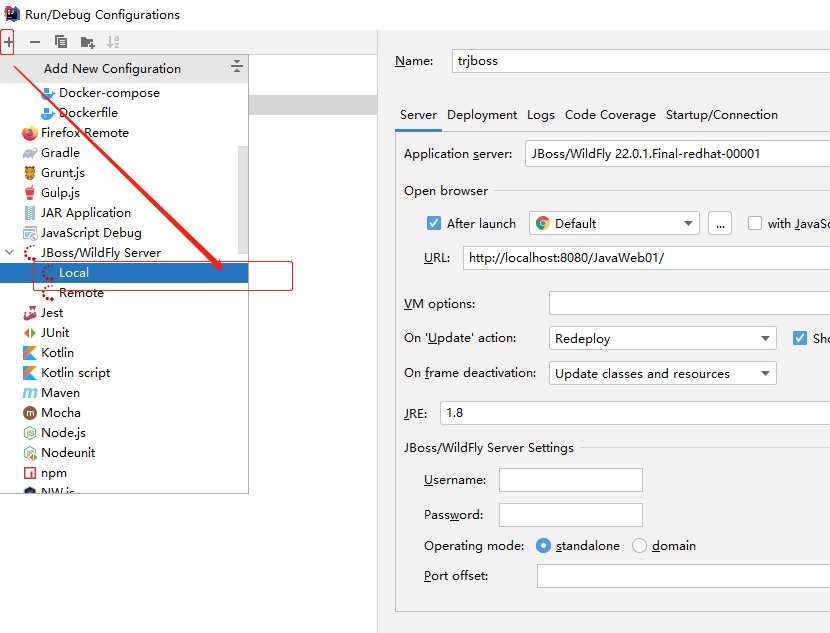The height and width of the screenshot is (633, 830).
Task: Enable the with JavaScript debugger checkbox
Action: (754, 223)
